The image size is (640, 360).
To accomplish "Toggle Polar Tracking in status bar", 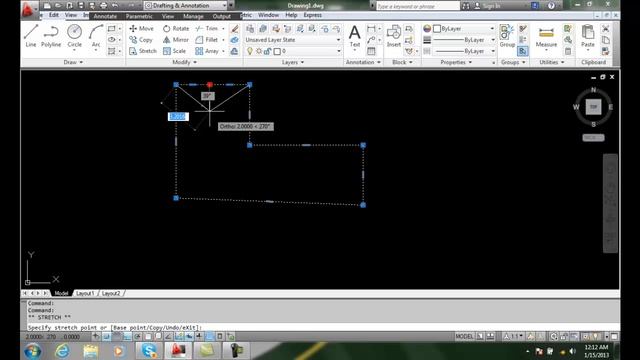I will [138, 337].
